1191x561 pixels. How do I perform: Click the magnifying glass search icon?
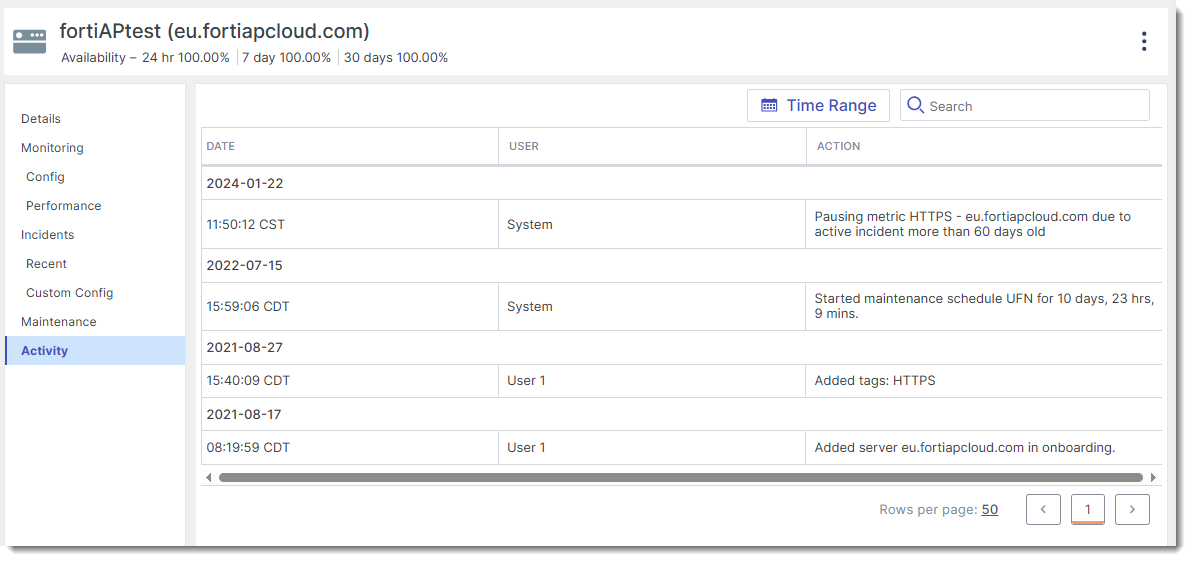(x=915, y=106)
